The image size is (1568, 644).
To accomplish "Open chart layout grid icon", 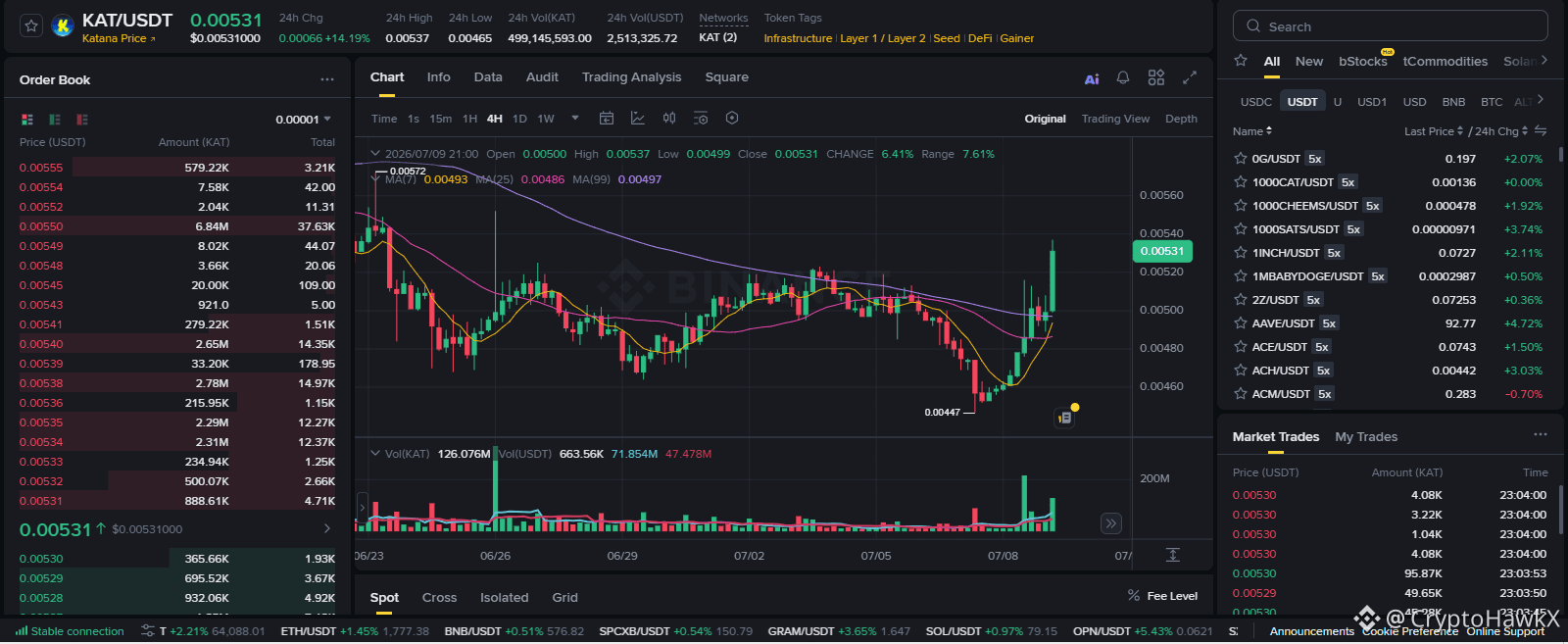I will pos(1156,77).
